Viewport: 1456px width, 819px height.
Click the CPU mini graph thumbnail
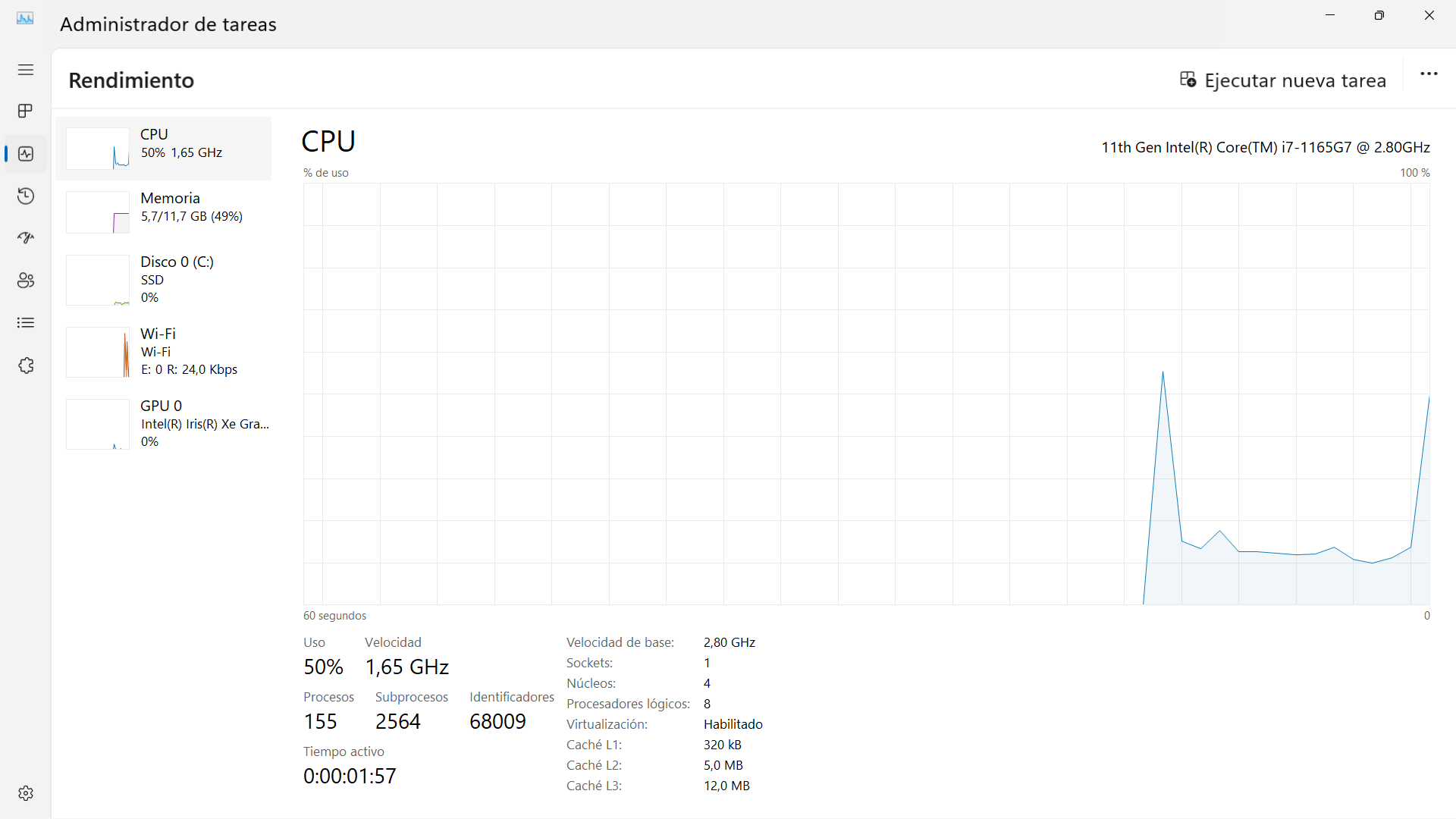click(98, 148)
